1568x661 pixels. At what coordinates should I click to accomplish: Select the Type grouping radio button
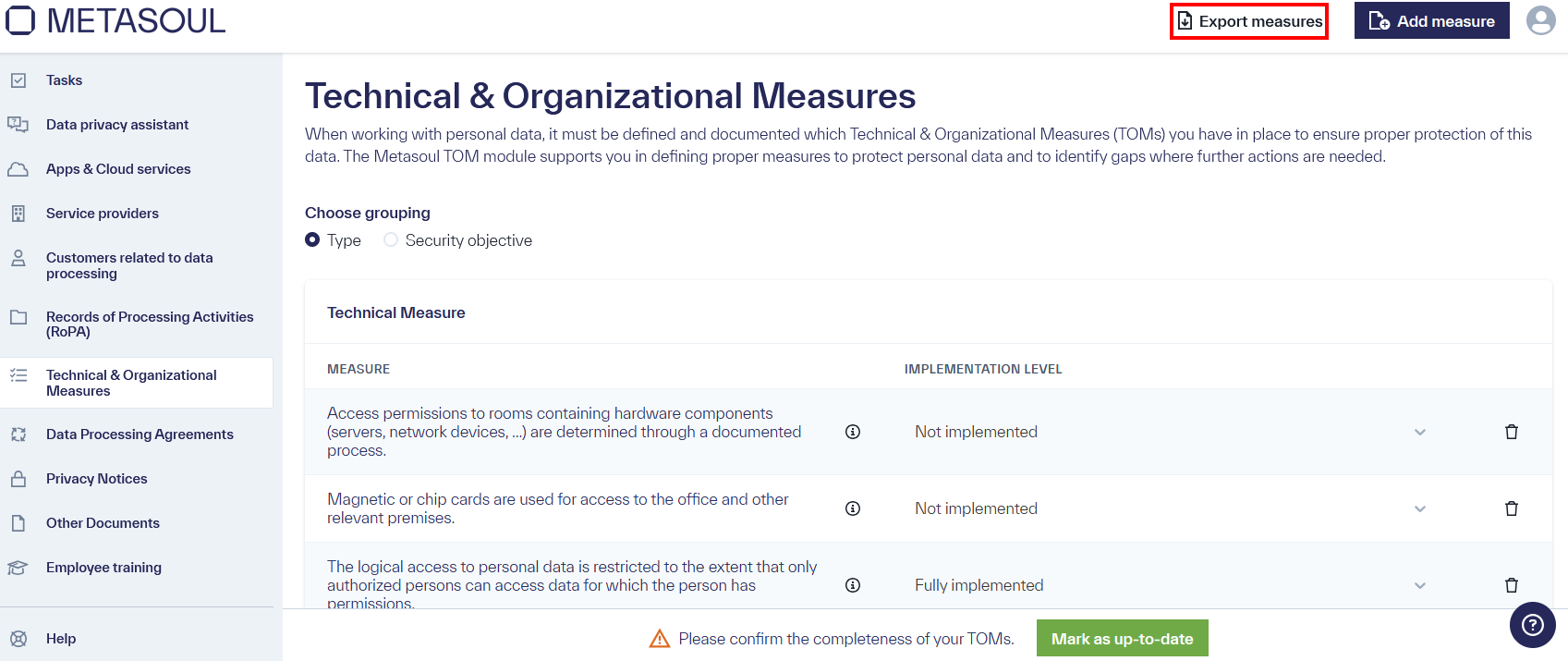[312, 240]
